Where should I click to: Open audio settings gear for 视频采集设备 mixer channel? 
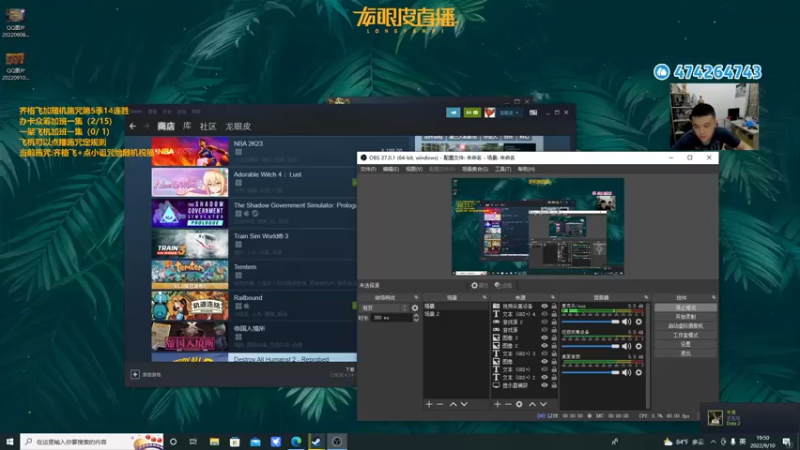638,346
